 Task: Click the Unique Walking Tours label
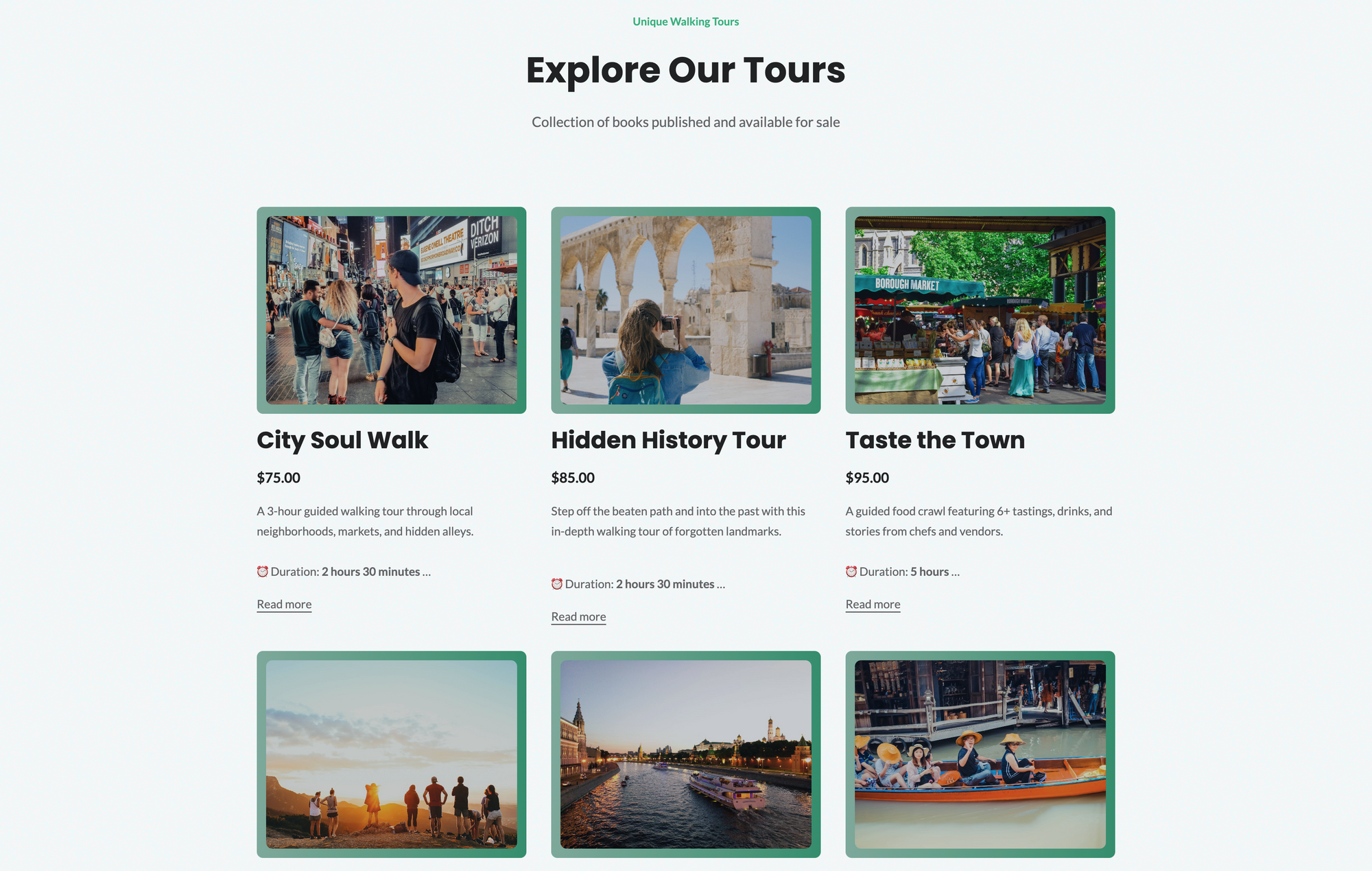685,22
